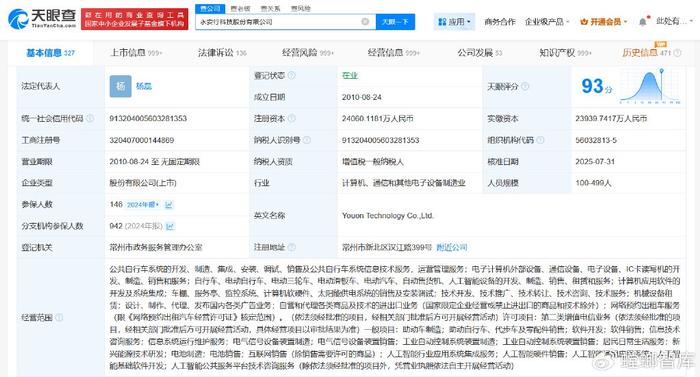Click the red promotional banner beside the logo
This screenshot has height=377, width=700.
click(134, 19)
